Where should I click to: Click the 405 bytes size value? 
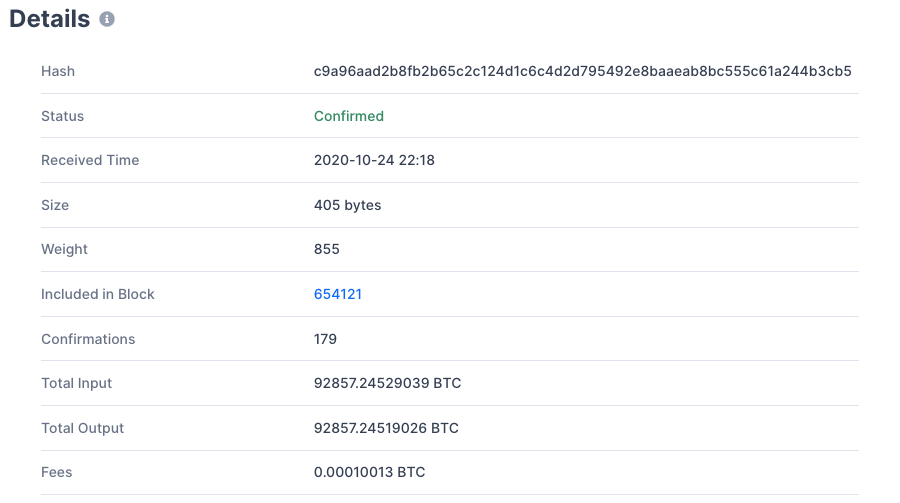tap(347, 205)
